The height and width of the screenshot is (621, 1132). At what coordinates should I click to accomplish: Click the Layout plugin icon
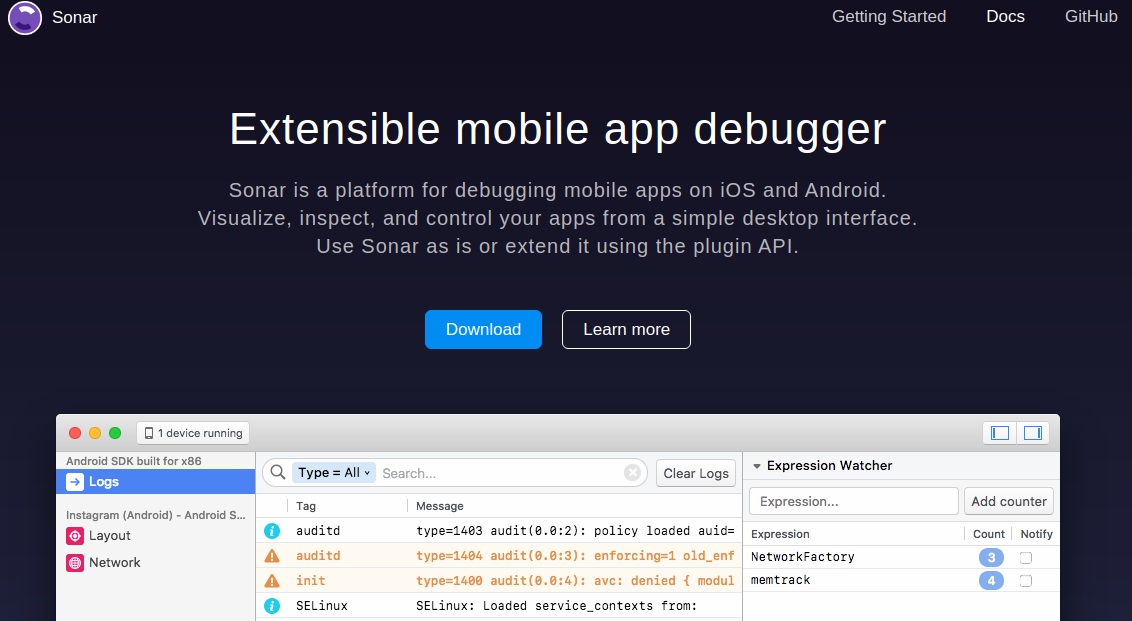pos(75,536)
